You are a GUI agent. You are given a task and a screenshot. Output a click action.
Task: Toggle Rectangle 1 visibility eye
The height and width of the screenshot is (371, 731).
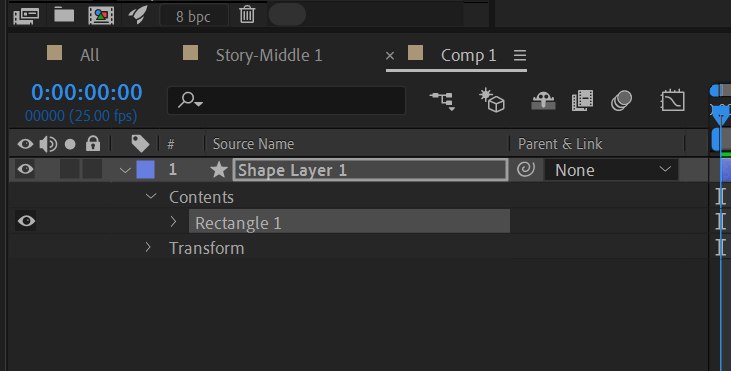pyautogui.click(x=26, y=220)
